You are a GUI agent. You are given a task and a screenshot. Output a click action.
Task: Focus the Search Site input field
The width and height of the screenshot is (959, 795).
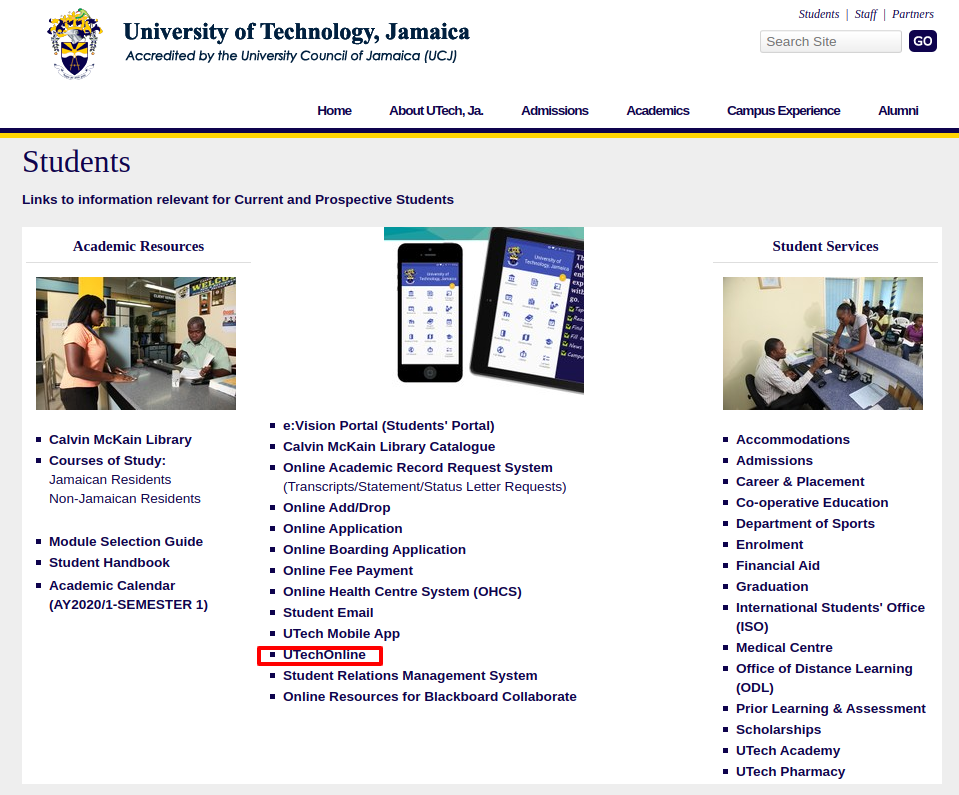click(x=830, y=42)
